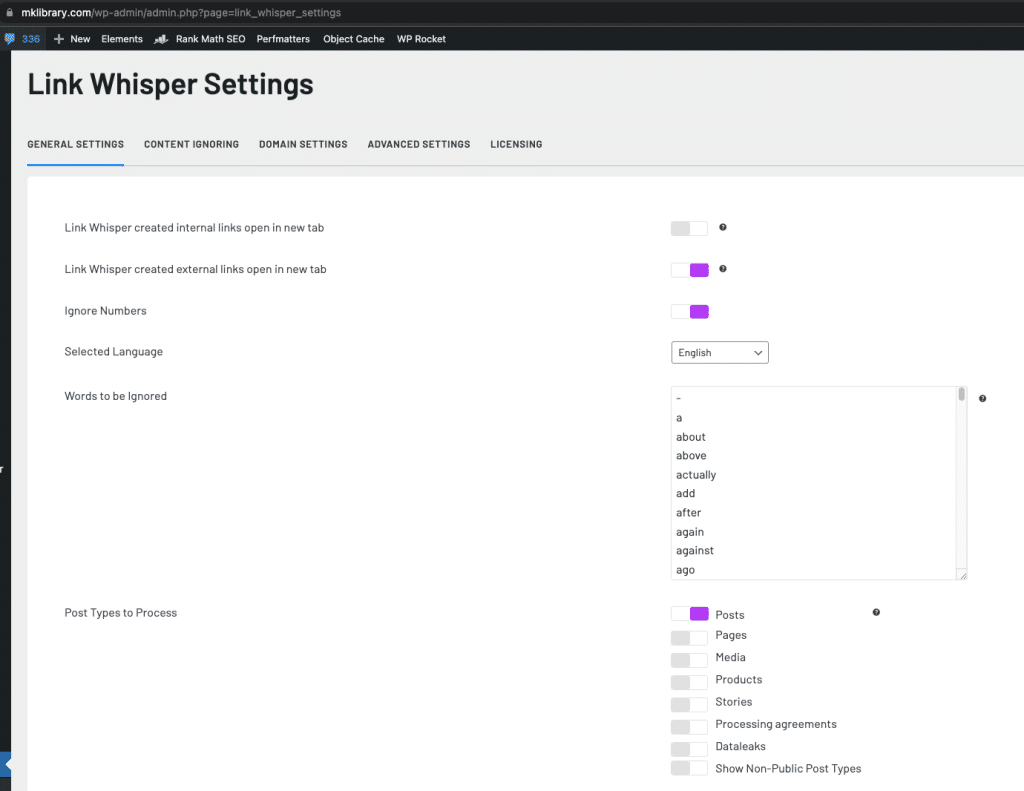This screenshot has height=791, width=1024.
Task: Open the Advanced Settings tab
Action: pyautogui.click(x=418, y=144)
